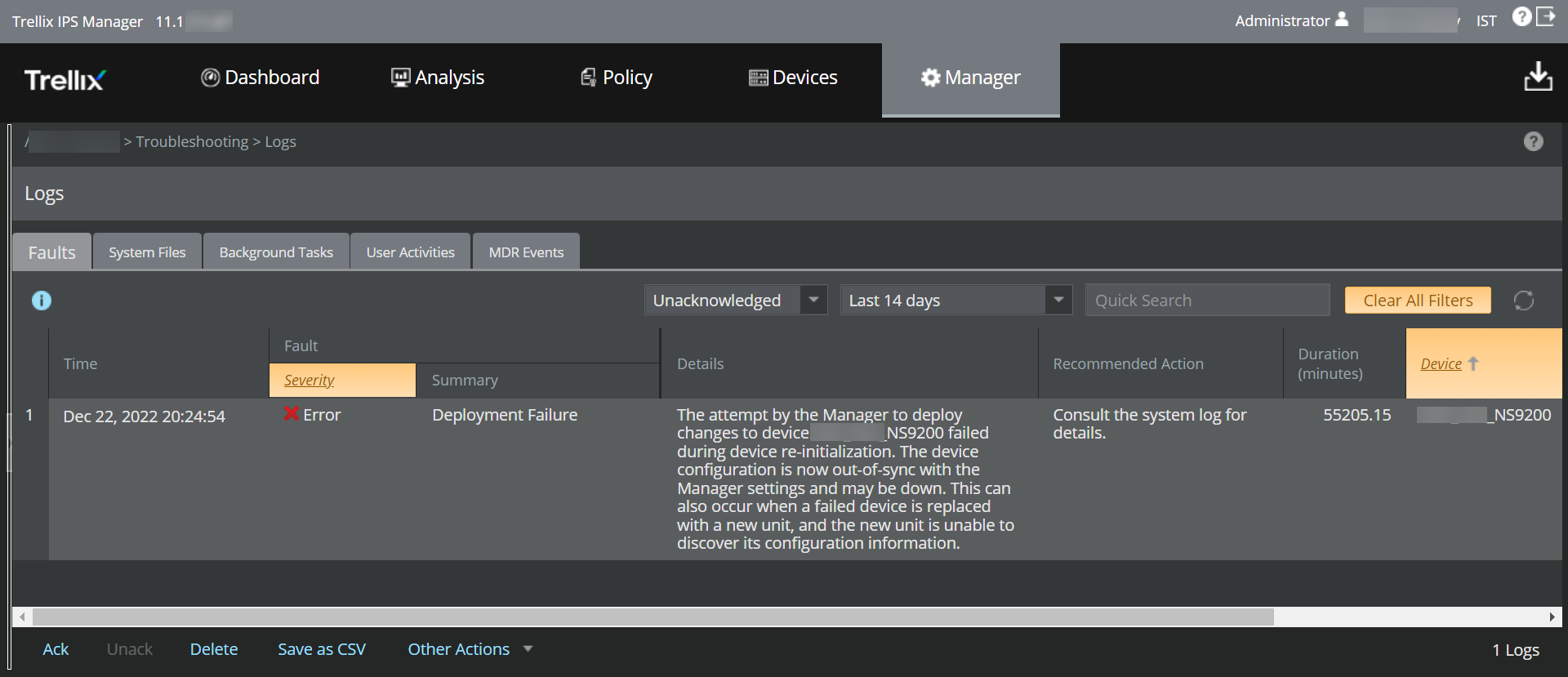Click the scrollbar right arrow
Screen dimensions: 1568x677
(1552, 617)
